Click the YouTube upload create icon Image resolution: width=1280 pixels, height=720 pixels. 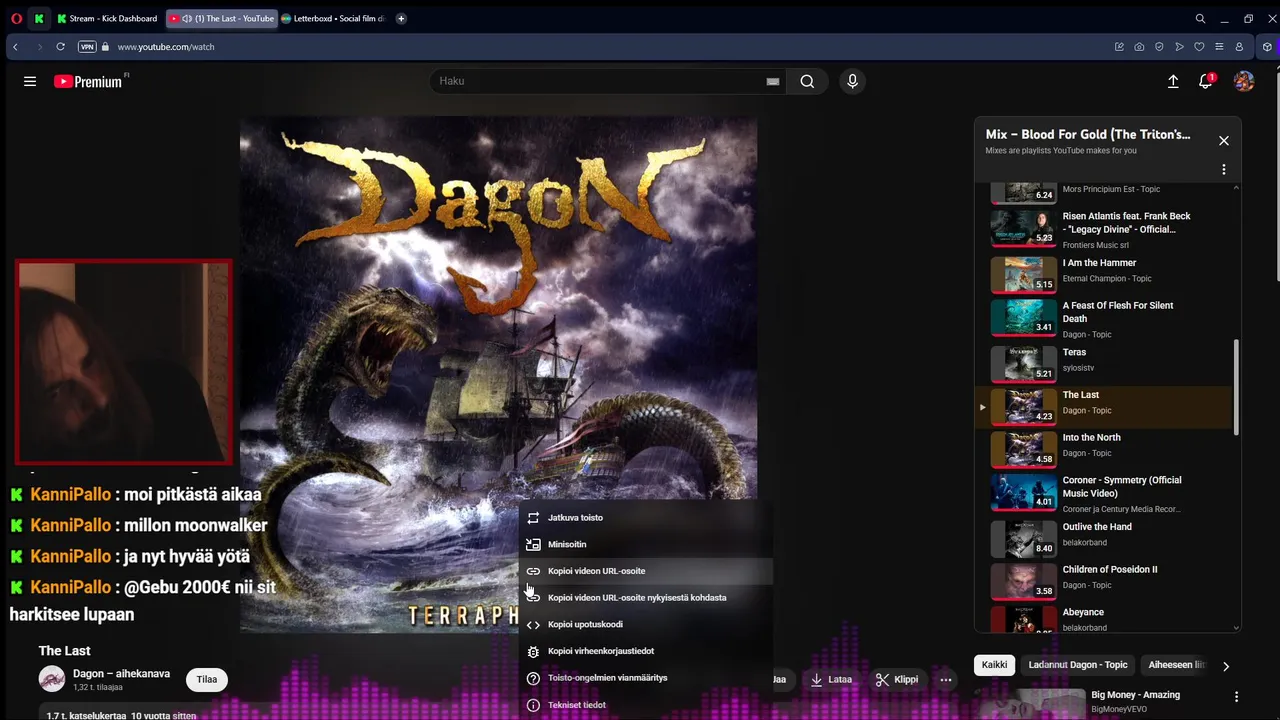(1173, 81)
